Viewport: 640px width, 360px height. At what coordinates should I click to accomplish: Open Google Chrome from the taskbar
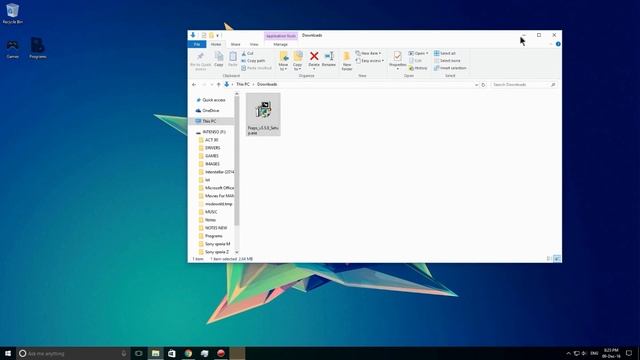188,353
